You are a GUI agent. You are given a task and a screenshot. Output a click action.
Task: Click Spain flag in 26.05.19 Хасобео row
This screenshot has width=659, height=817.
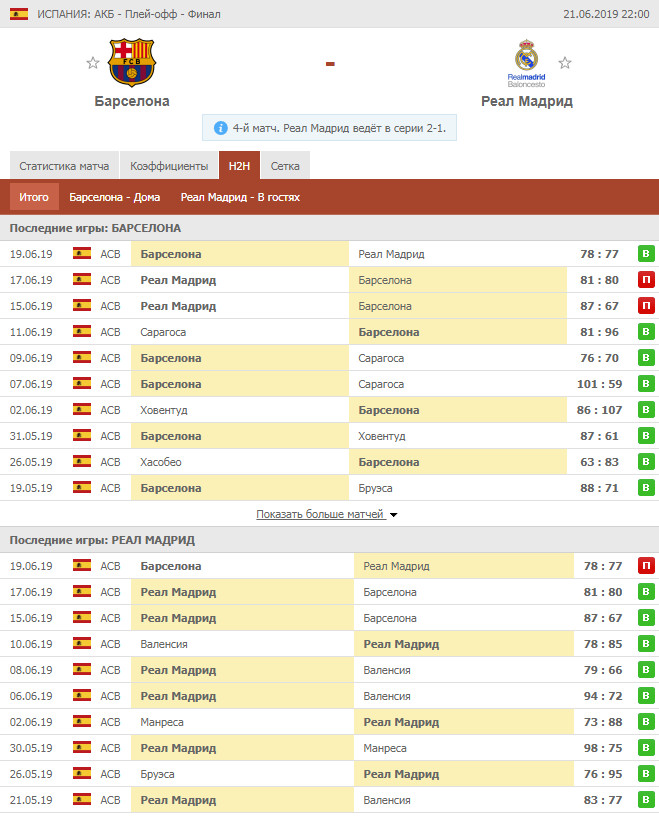pyautogui.click(x=82, y=462)
